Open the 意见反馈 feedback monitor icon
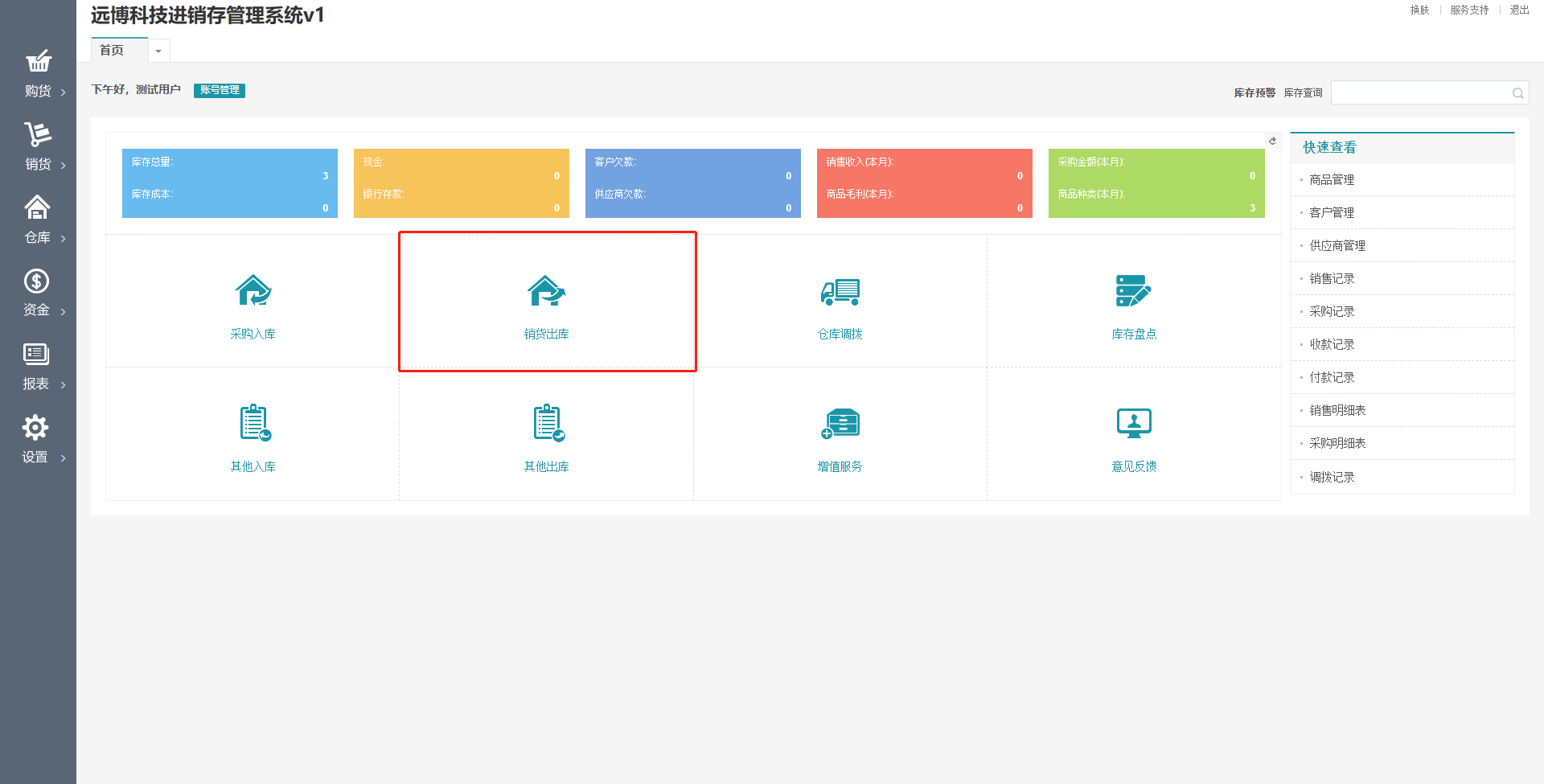Viewport: 1544px width, 784px height. (1133, 423)
